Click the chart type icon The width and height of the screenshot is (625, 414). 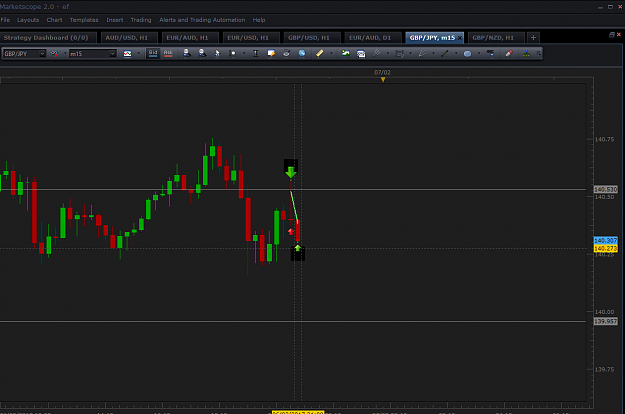point(128,54)
